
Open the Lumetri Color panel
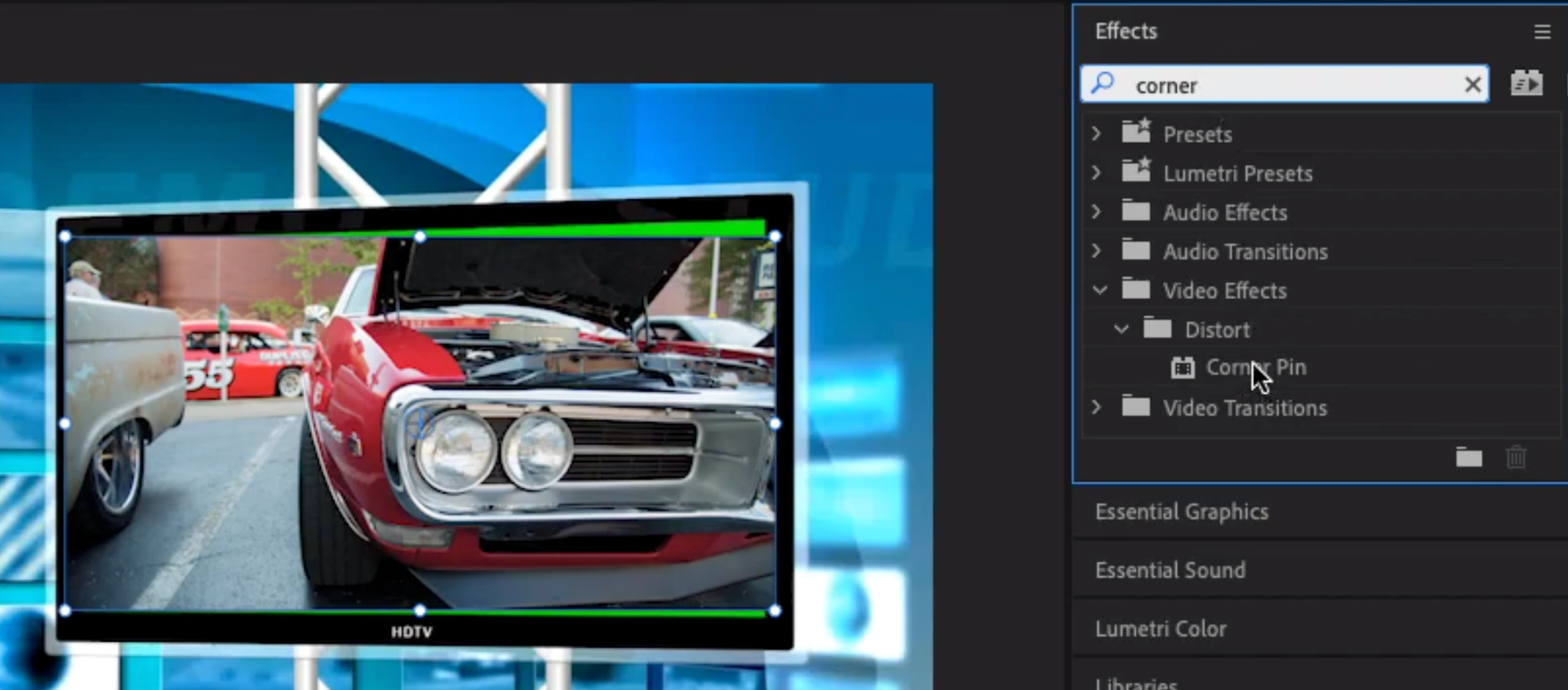(1160, 629)
